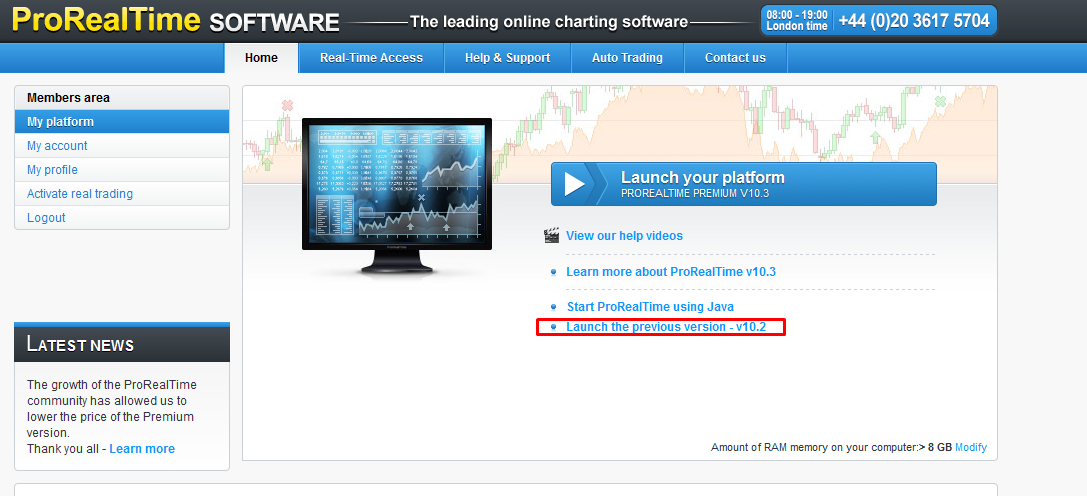This screenshot has width=1087, height=496.
Task: Open the Contact us tab
Action: [736, 58]
